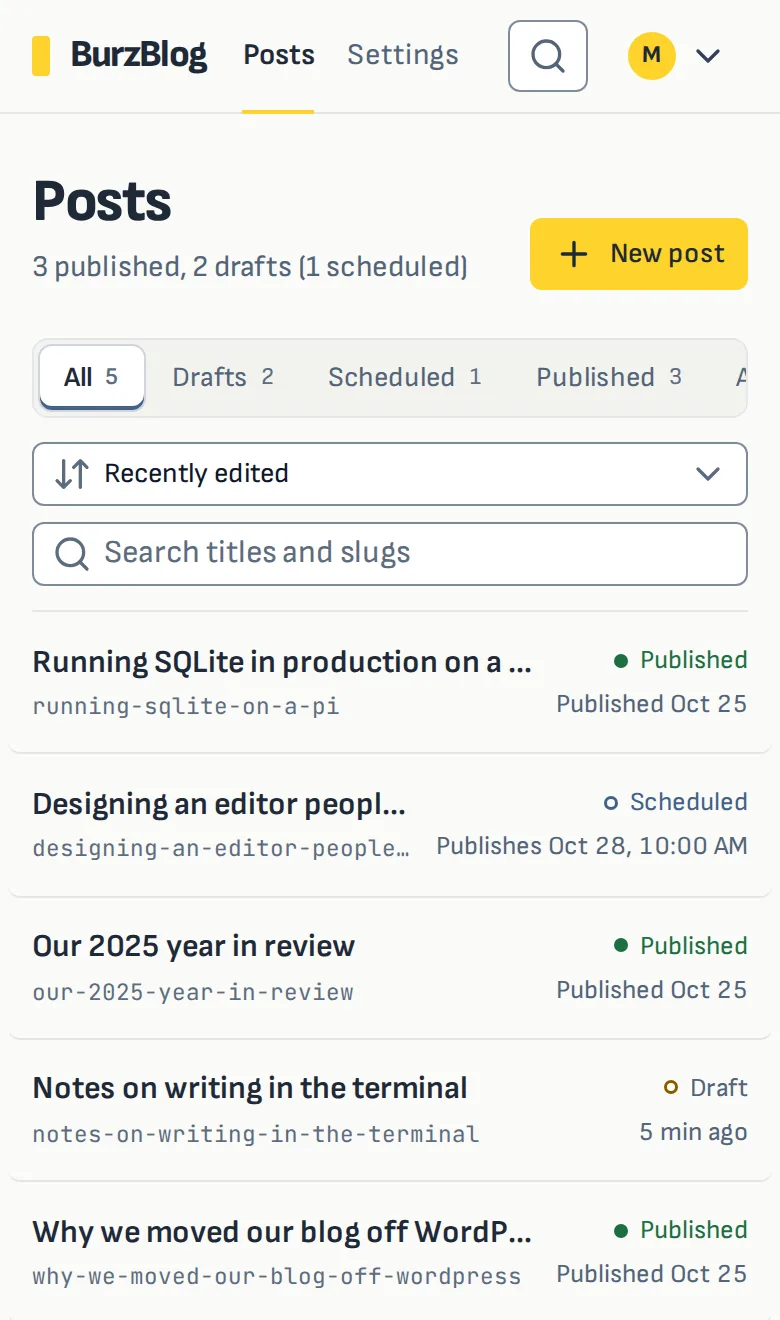Filter by Published tab
780x1320 pixels.
609,377
